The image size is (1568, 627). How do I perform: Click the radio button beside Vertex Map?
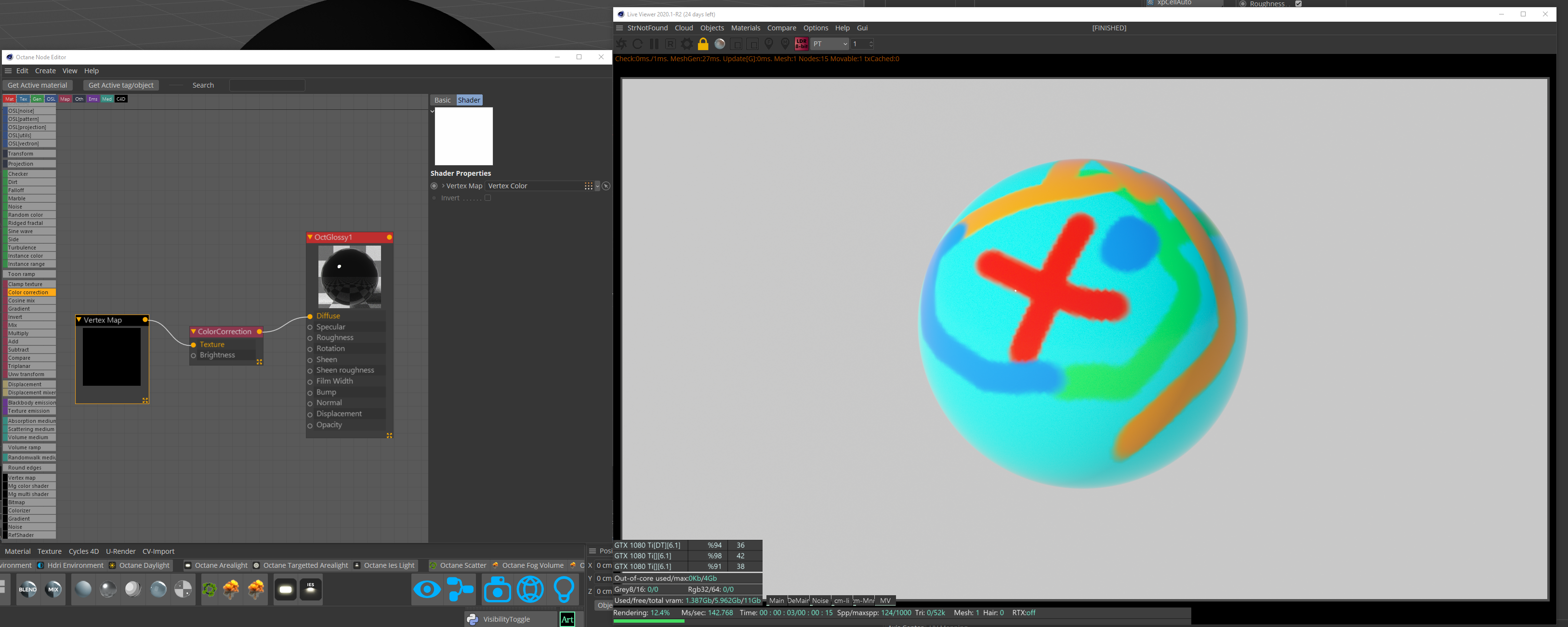pyautogui.click(x=434, y=186)
